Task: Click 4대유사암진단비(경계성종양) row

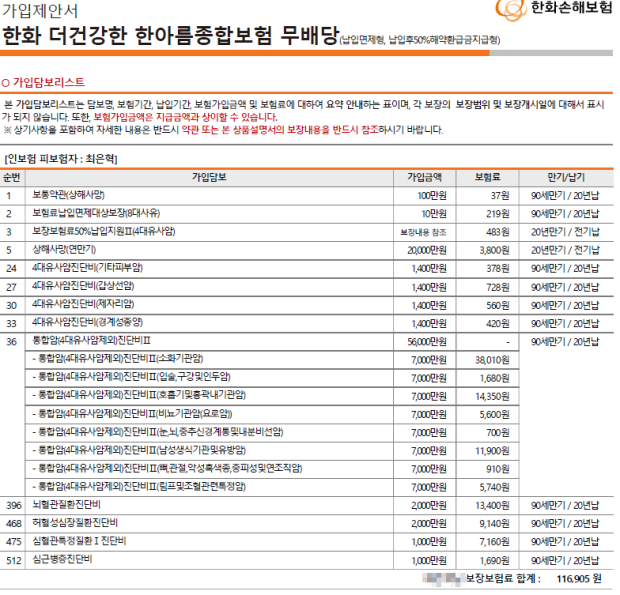Action: [x=307, y=323]
